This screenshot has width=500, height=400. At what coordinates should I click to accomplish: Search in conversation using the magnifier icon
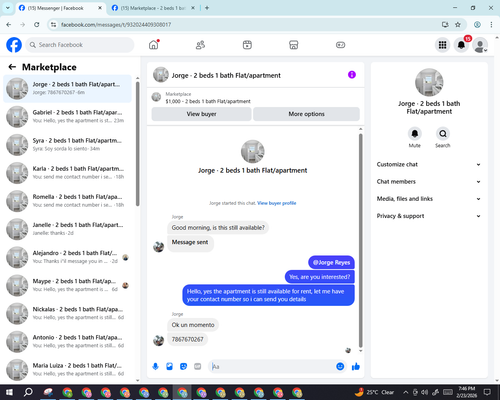click(443, 134)
